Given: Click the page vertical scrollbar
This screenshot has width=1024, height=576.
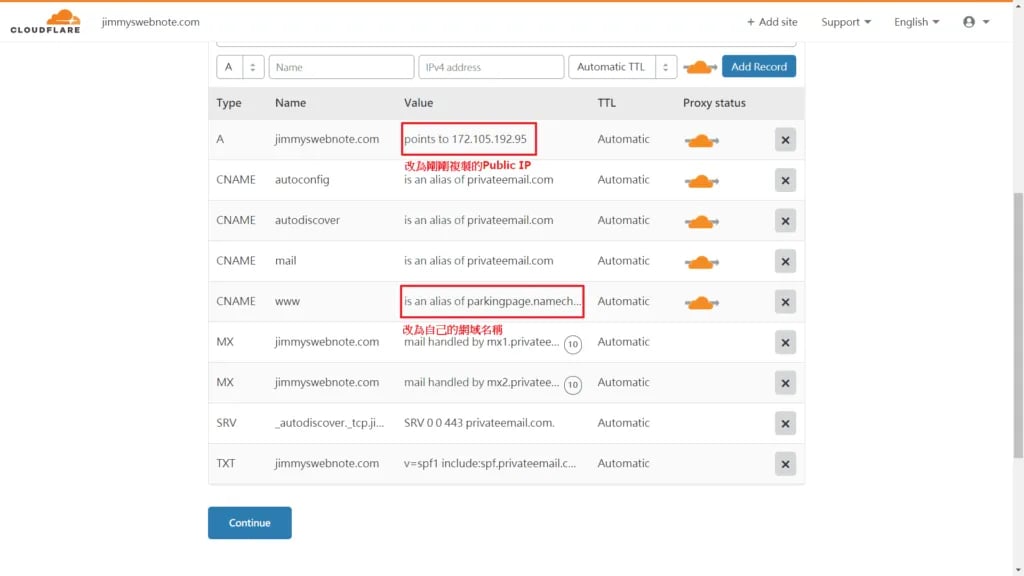Looking at the screenshot, I should pos(1018,325).
